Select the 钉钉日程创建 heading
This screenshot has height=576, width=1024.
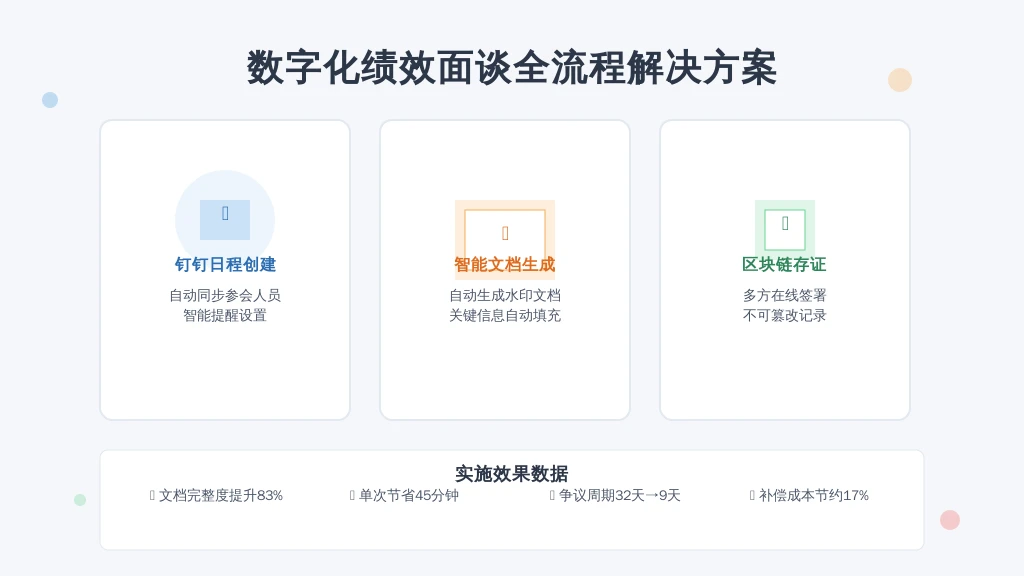[225, 264]
